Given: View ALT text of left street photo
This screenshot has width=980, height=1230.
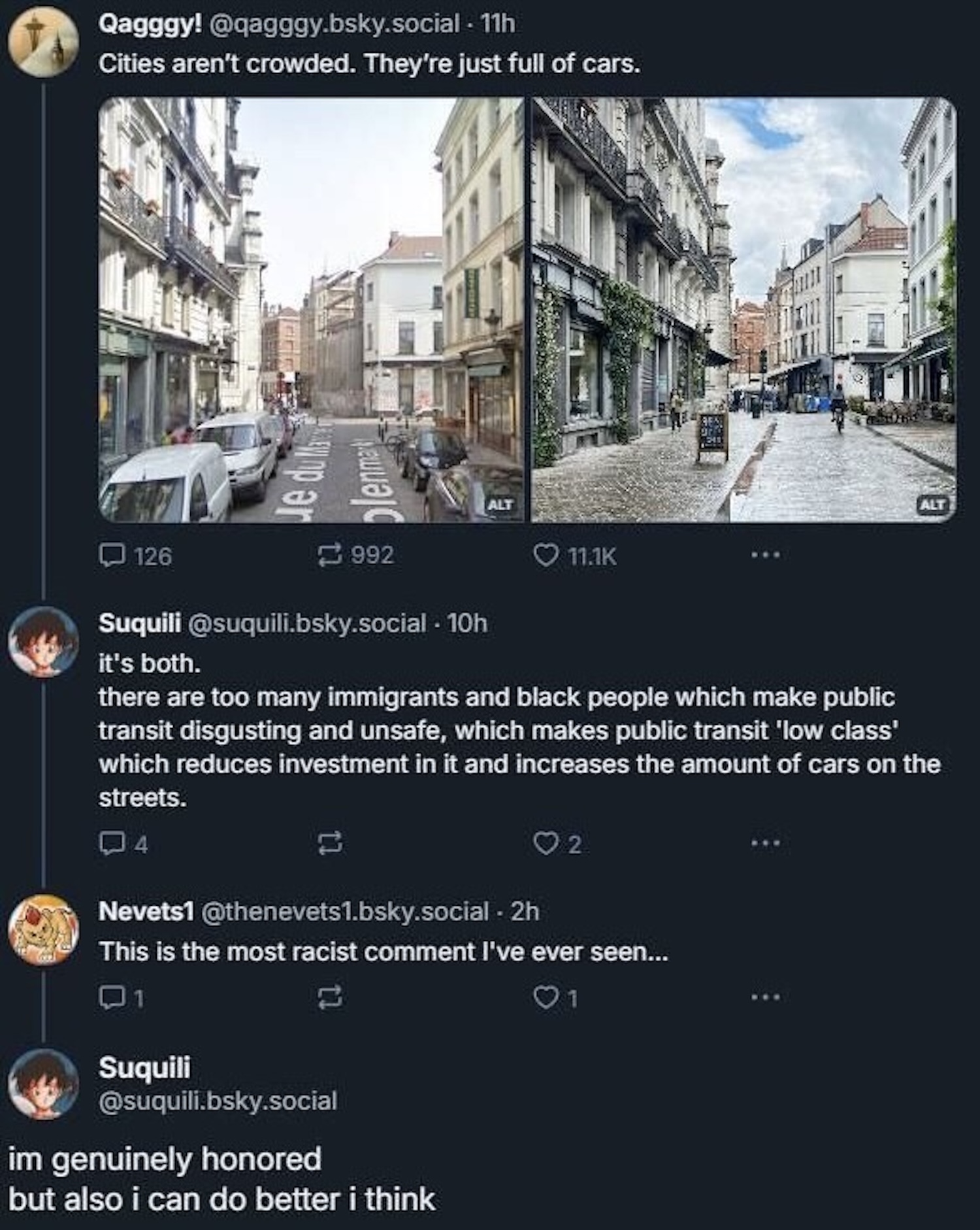Looking at the screenshot, I should 500,505.
